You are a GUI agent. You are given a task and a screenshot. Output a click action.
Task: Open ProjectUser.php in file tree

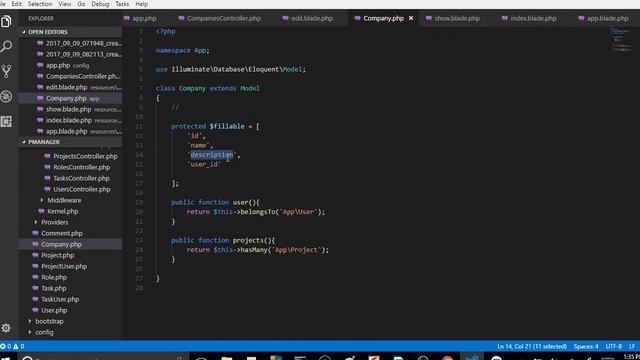tap(64, 267)
